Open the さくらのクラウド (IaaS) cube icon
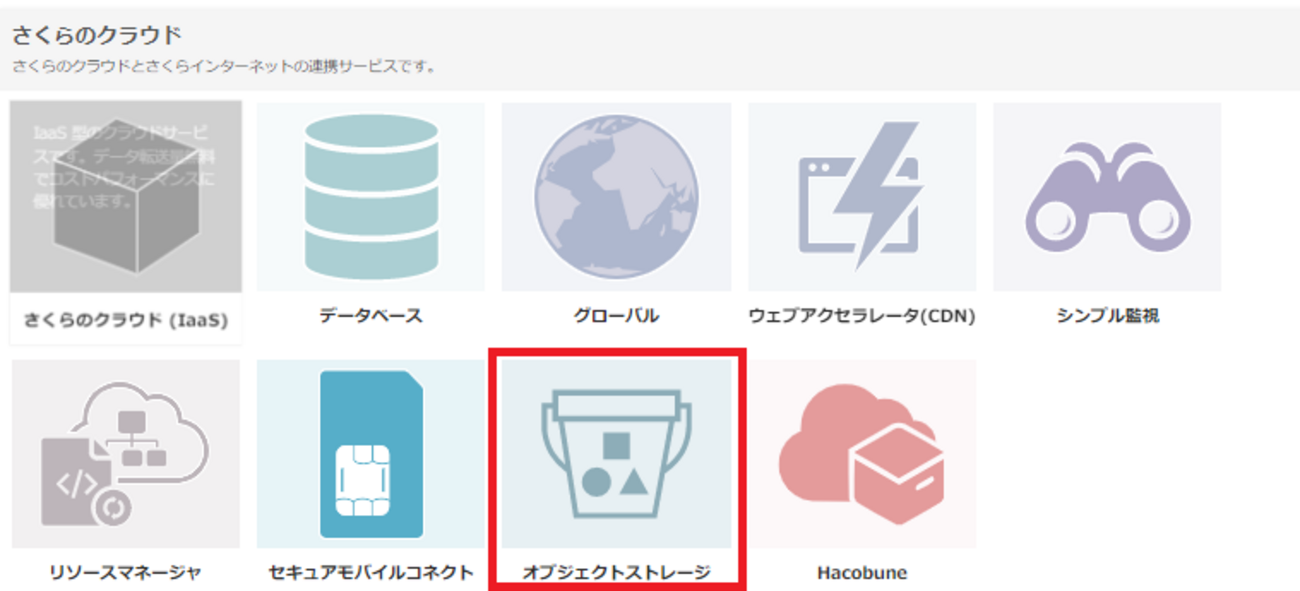 click(x=126, y=197)
